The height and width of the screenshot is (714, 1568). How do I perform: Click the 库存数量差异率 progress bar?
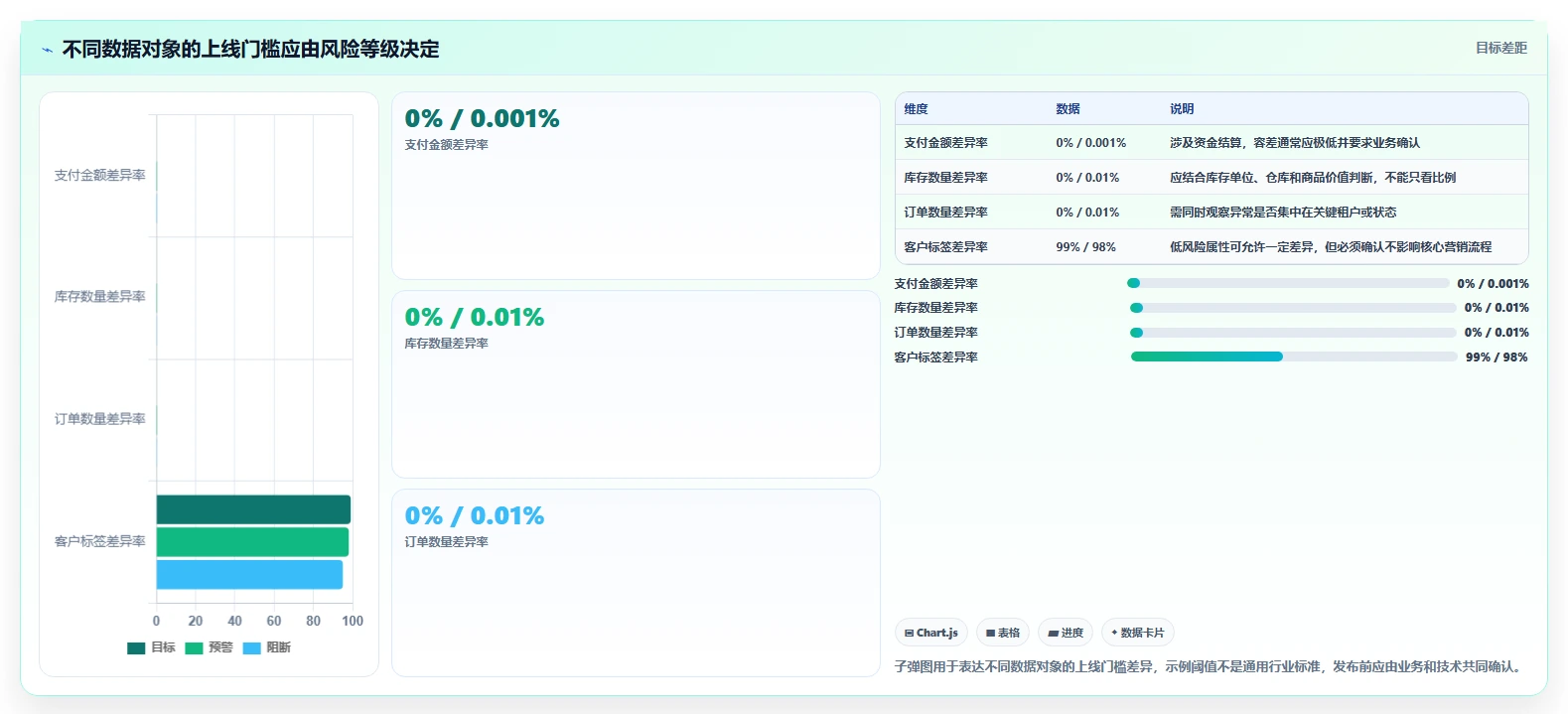coord(1294,308)
